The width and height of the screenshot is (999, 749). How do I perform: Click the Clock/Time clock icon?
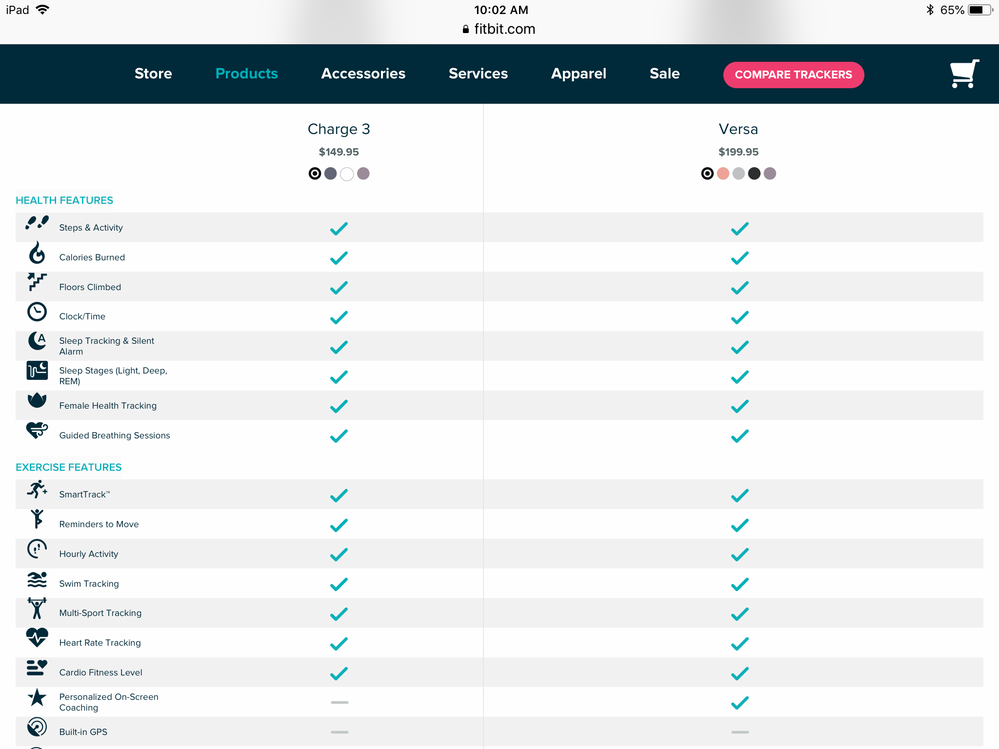37,311
